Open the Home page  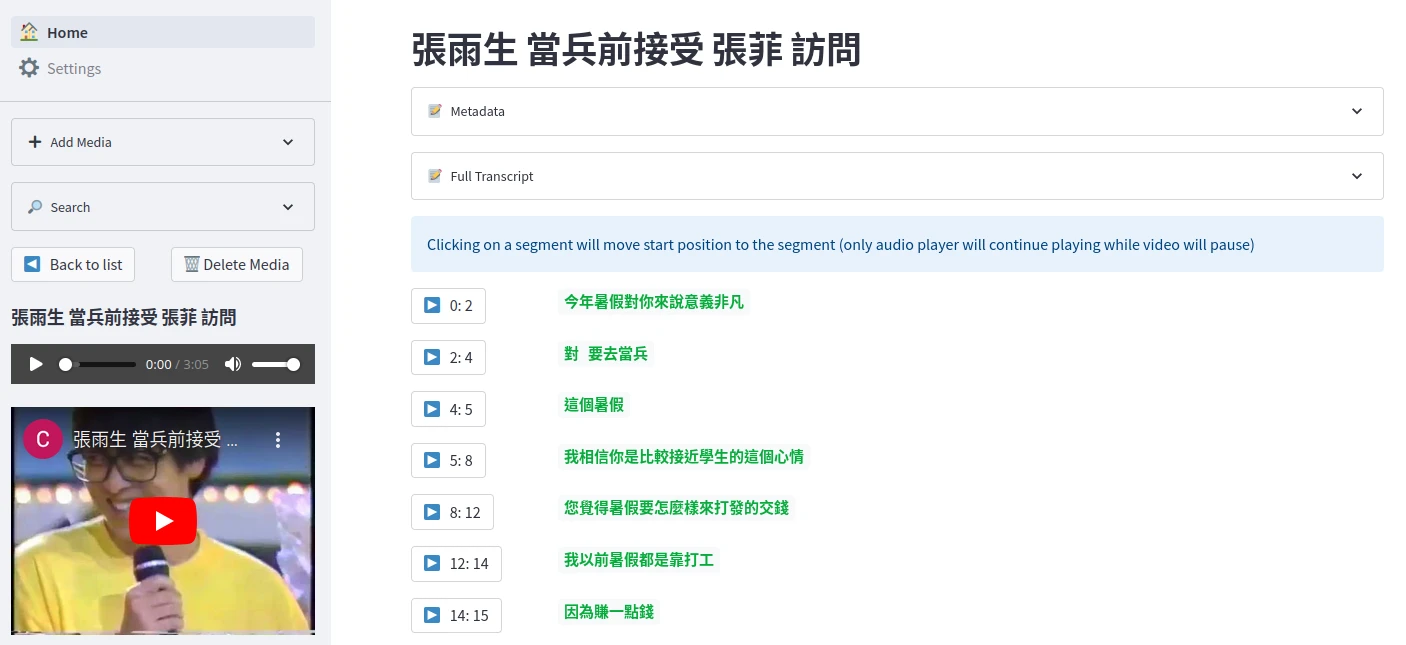pyautogui.click(x=67, y=33)
